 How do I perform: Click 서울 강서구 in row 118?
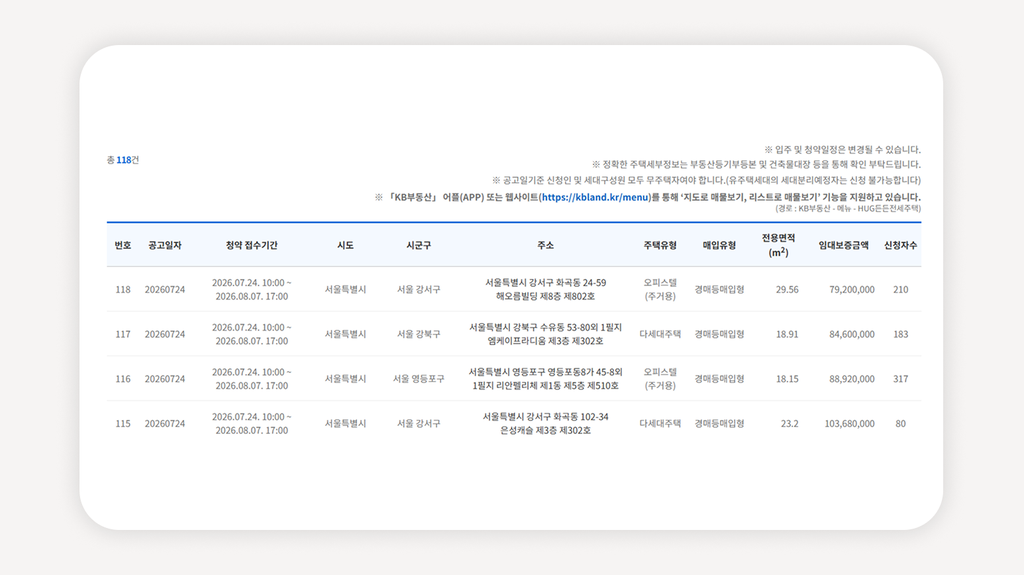[x=419, y=289]
